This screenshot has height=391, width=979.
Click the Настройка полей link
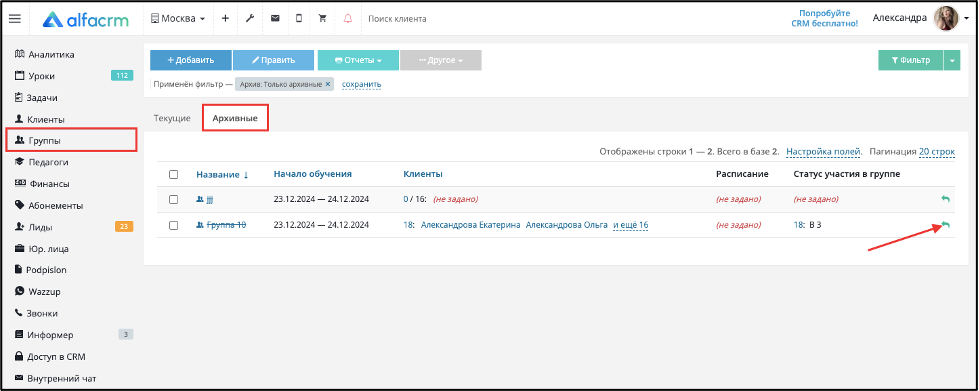[824, 152]
